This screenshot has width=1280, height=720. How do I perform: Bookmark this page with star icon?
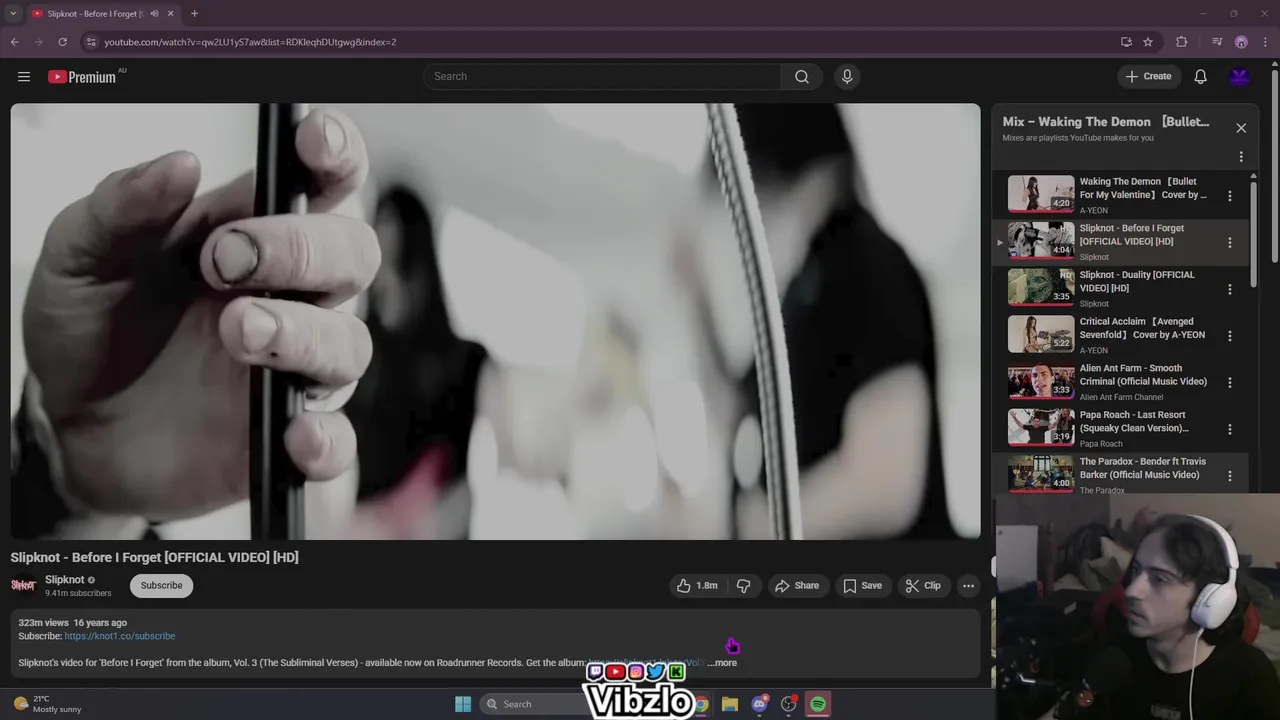[1148, 42]
